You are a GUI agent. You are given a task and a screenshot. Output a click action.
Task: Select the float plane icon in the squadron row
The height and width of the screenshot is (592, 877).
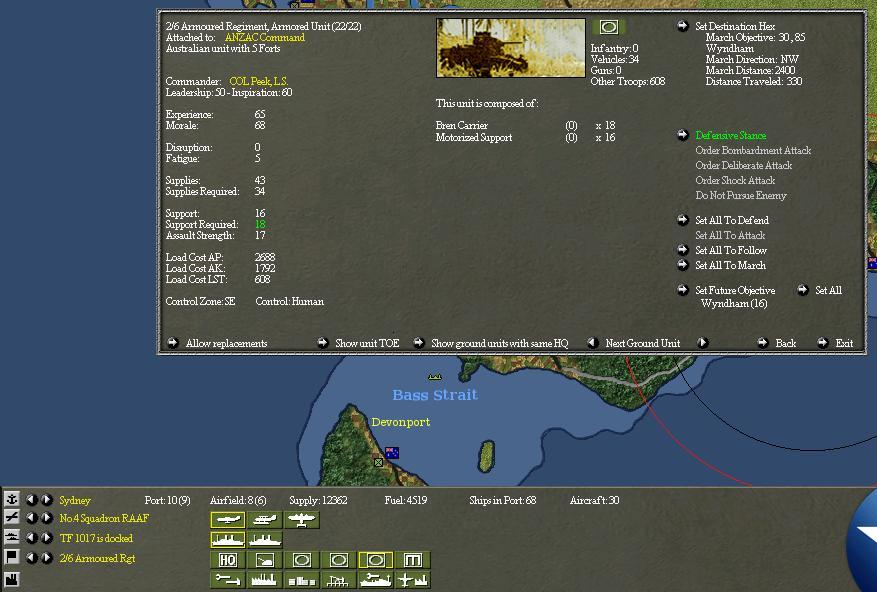[x=265, y=520]
